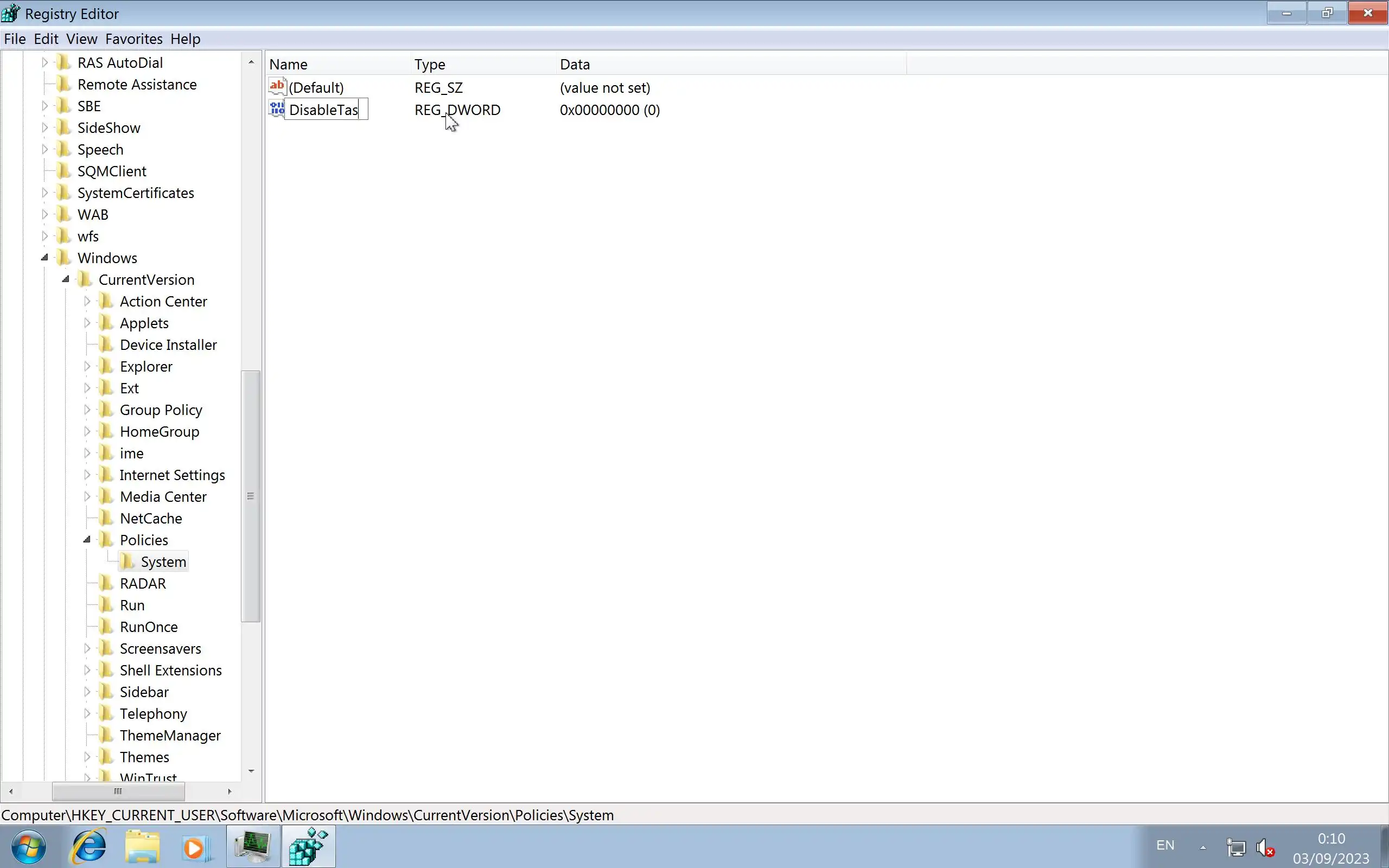Click the tree pane's vertical scrollbar thumb

click(x=250, y=496)
